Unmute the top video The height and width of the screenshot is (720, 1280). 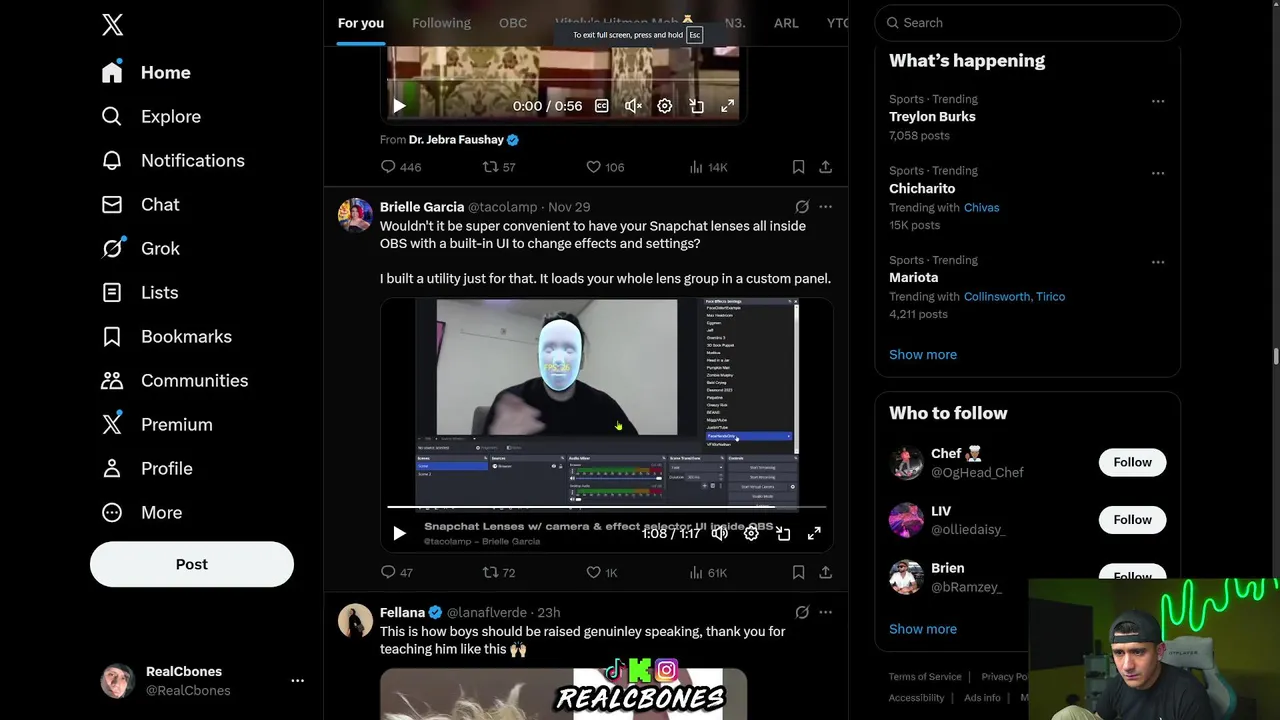tap(633, 106)
